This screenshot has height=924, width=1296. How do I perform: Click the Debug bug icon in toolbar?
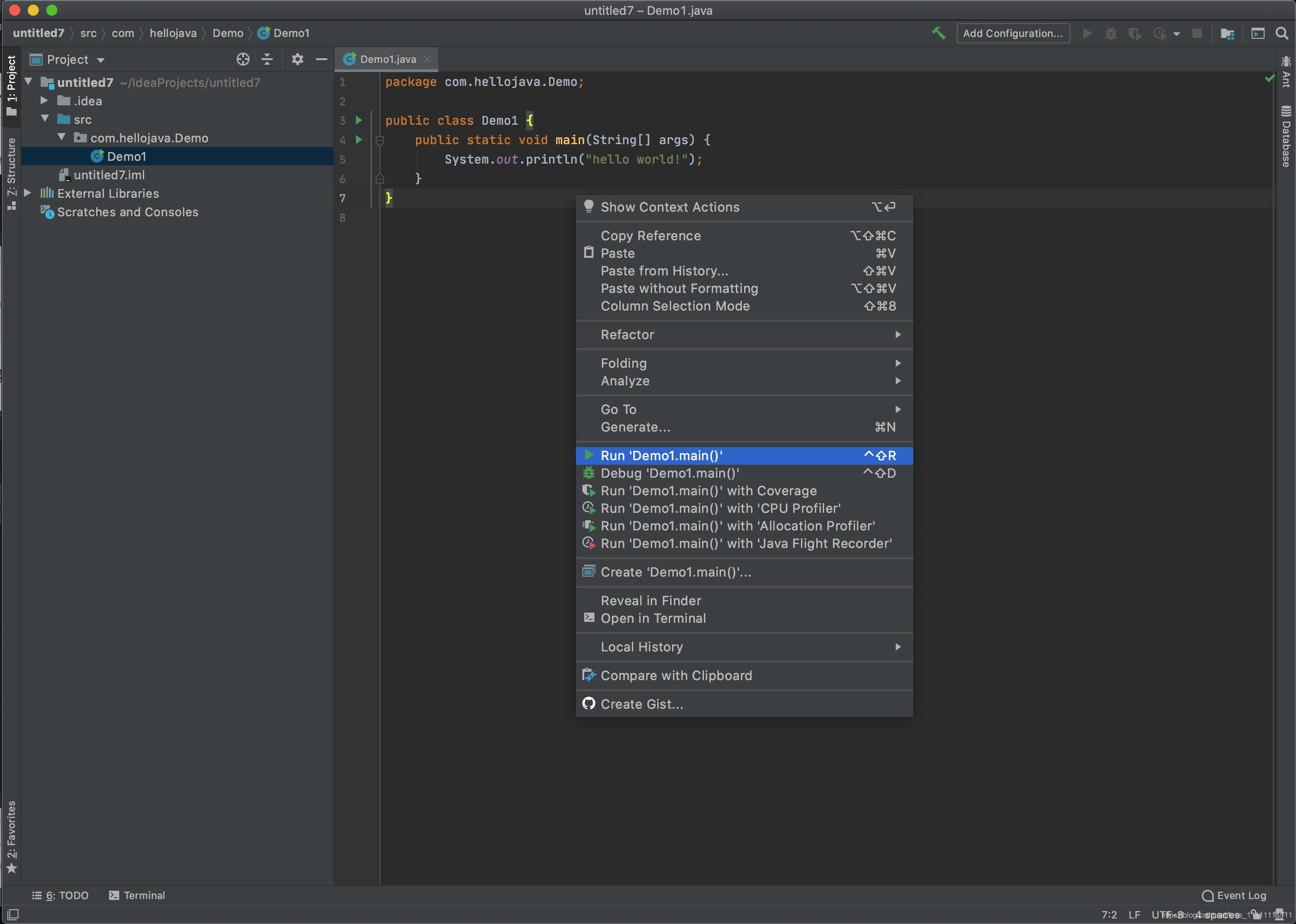coord(1111,34)
